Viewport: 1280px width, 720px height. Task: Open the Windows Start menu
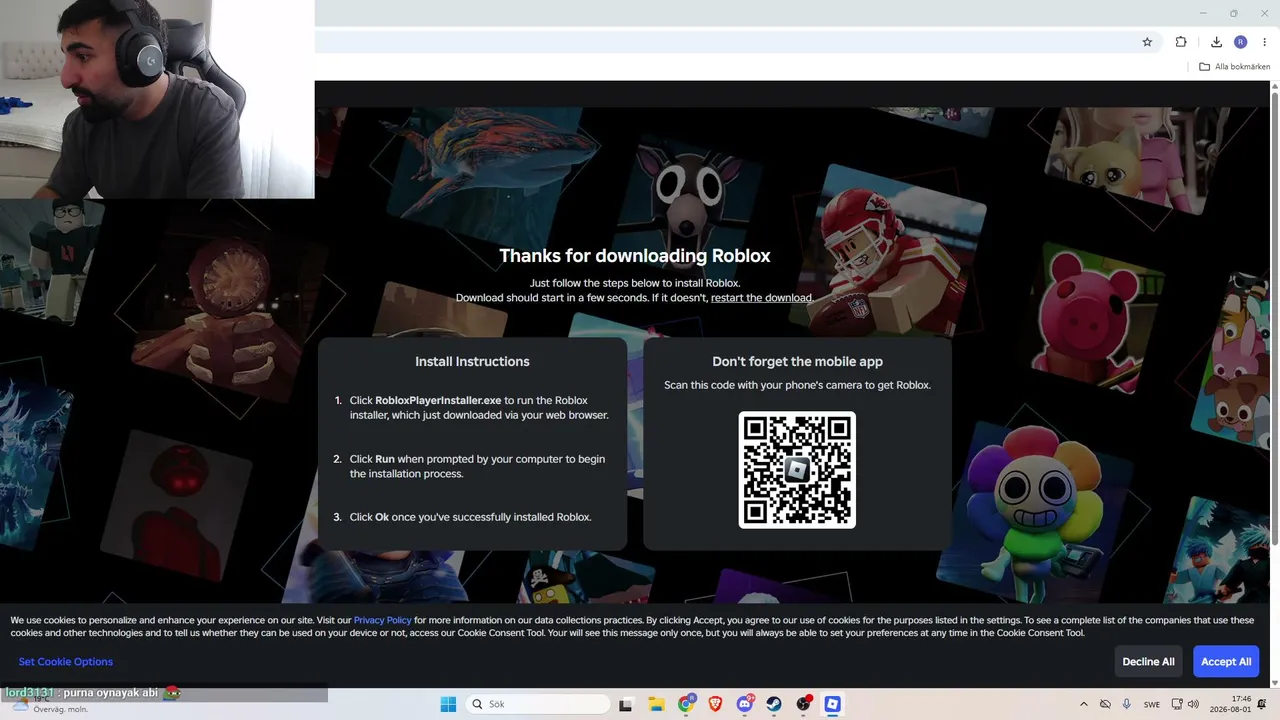coord(448,704)
